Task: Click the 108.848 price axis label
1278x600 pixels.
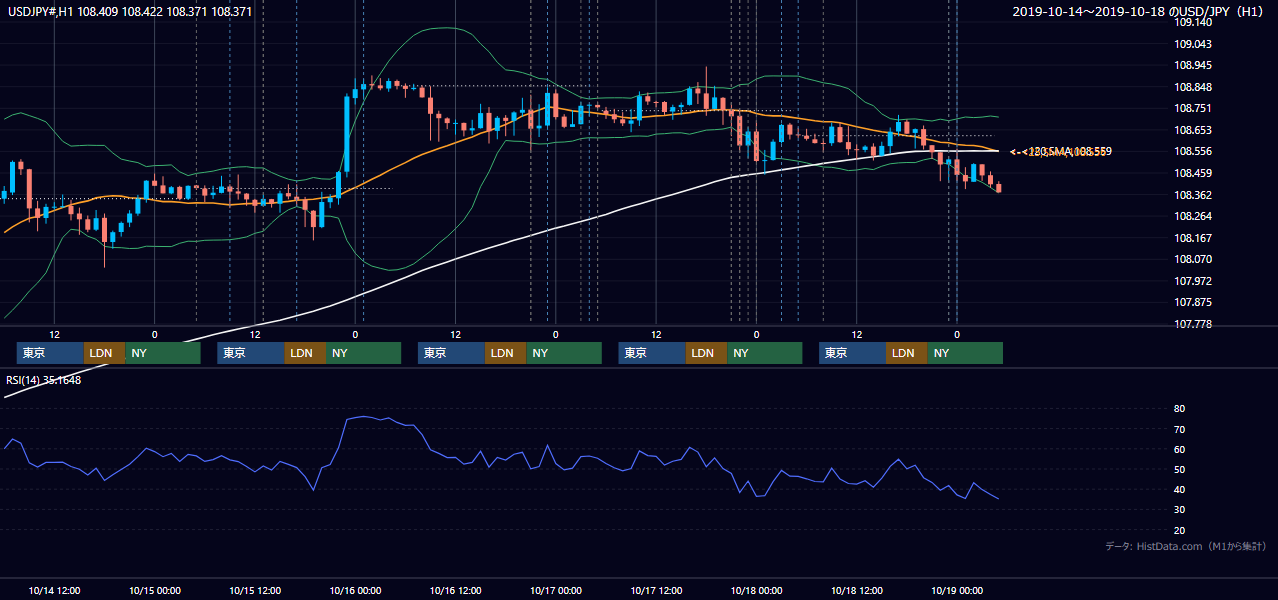Action: pos(1192,87)
